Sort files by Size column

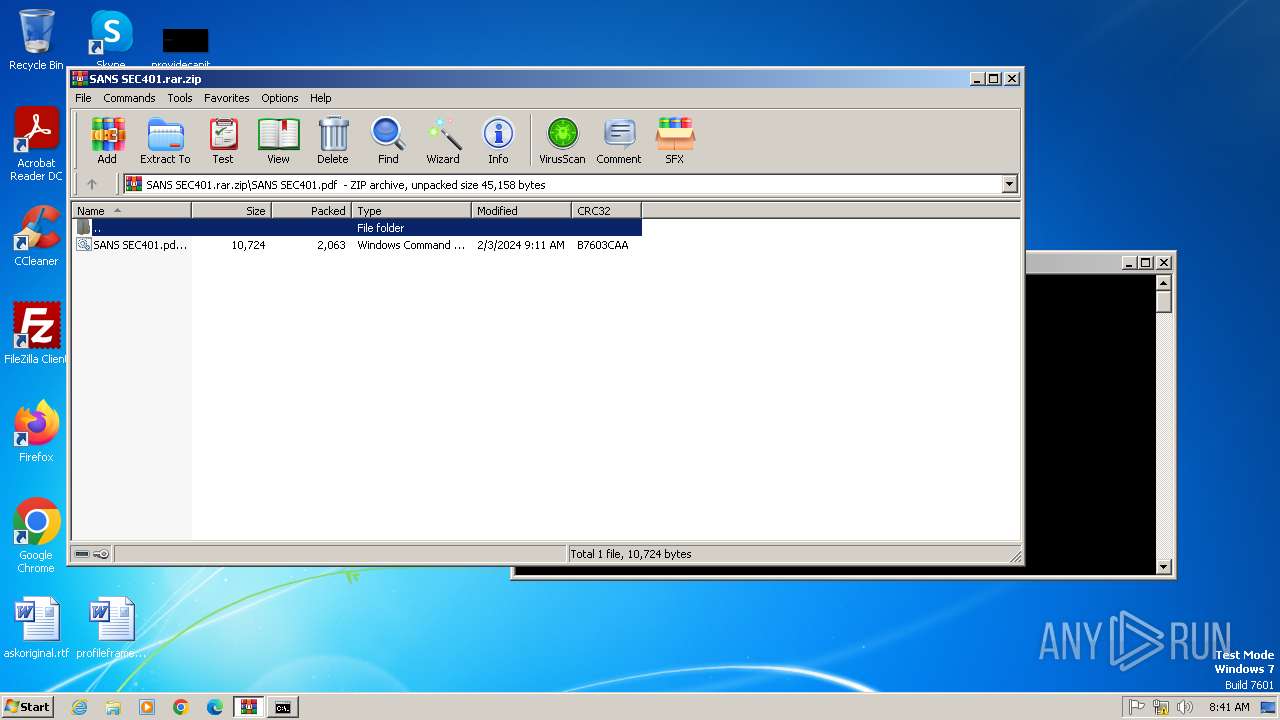coord(231,210)
